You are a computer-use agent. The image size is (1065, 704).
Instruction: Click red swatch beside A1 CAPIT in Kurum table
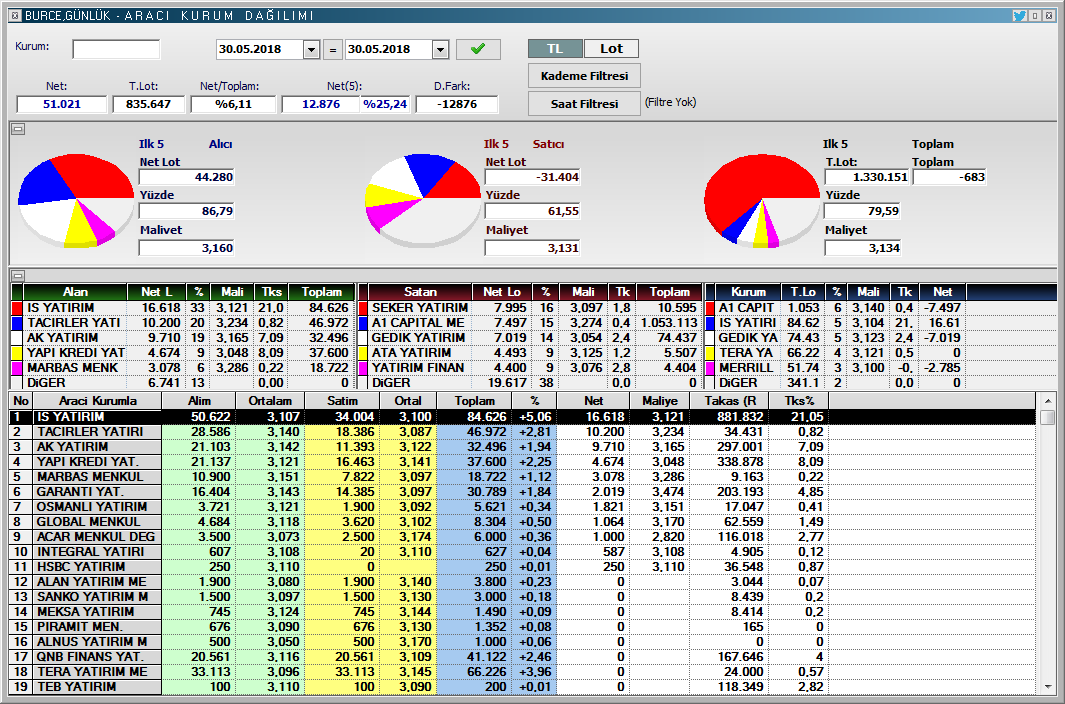(x=710, y=308)
